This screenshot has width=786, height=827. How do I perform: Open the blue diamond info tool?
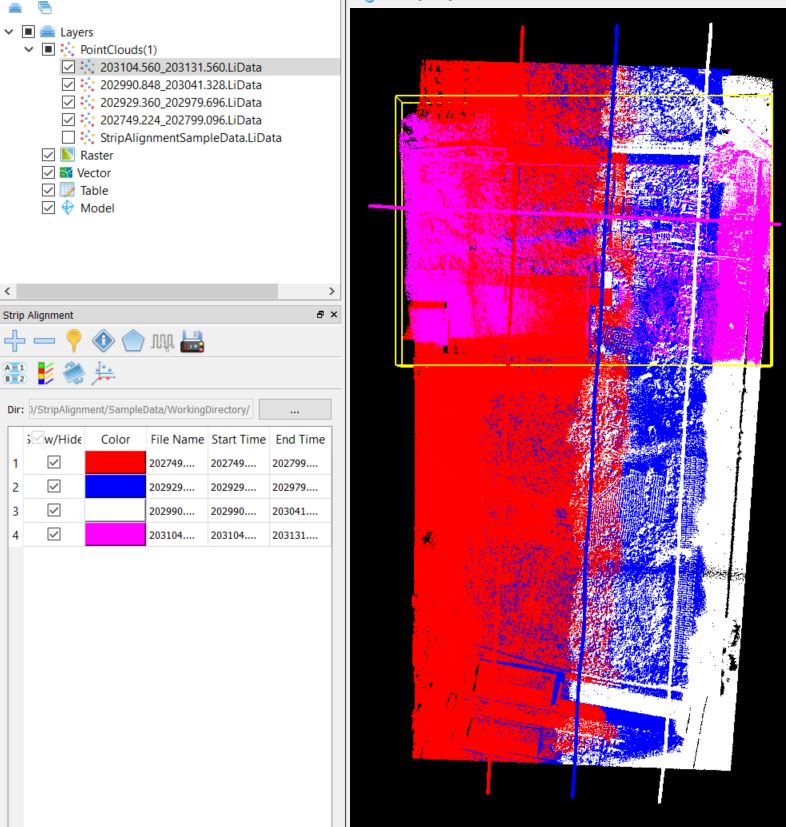[x=103, y=341]
